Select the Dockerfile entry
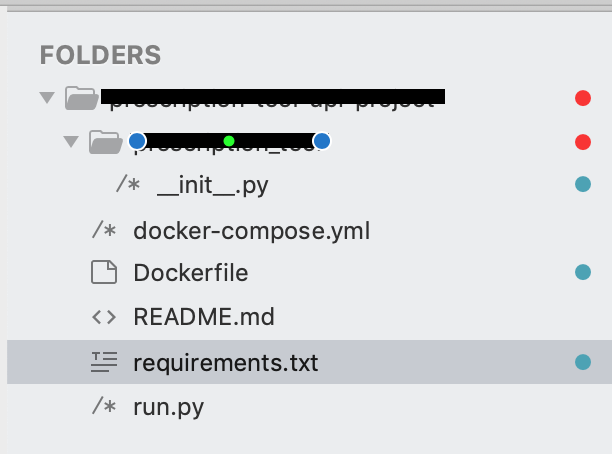Image resolution: width=612 pixels, height=454 pixels. (190, 273)
